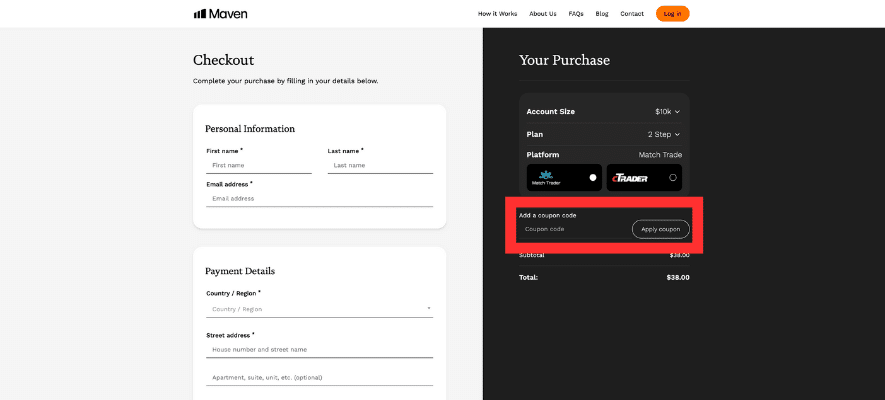Click the Apartment, suite, unit optional field
This screenshot has width=885, height=400.
pyautogui.click(x=319, y=377)
